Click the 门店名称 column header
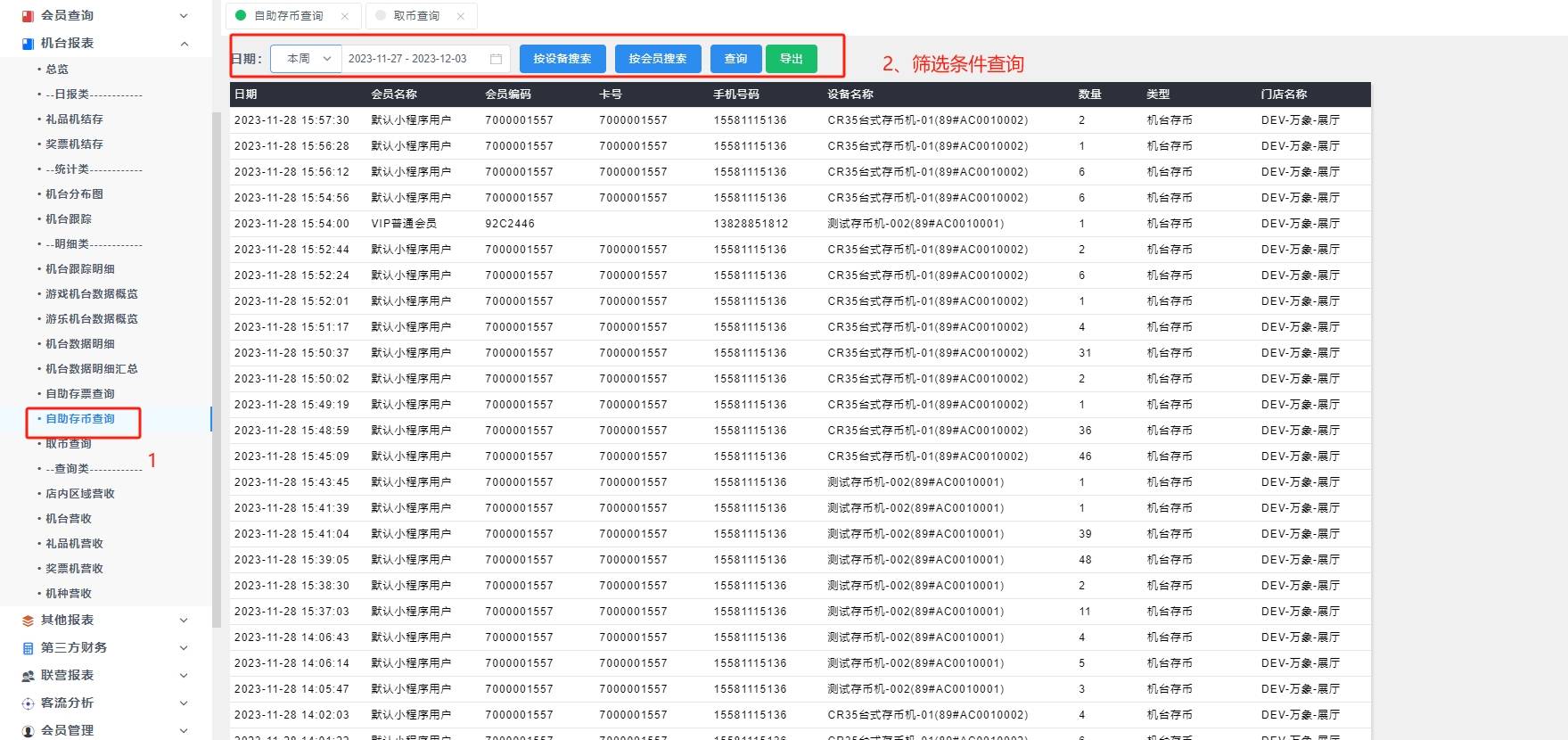This screenshot has width=1568, height=740. coord(1285,95)
